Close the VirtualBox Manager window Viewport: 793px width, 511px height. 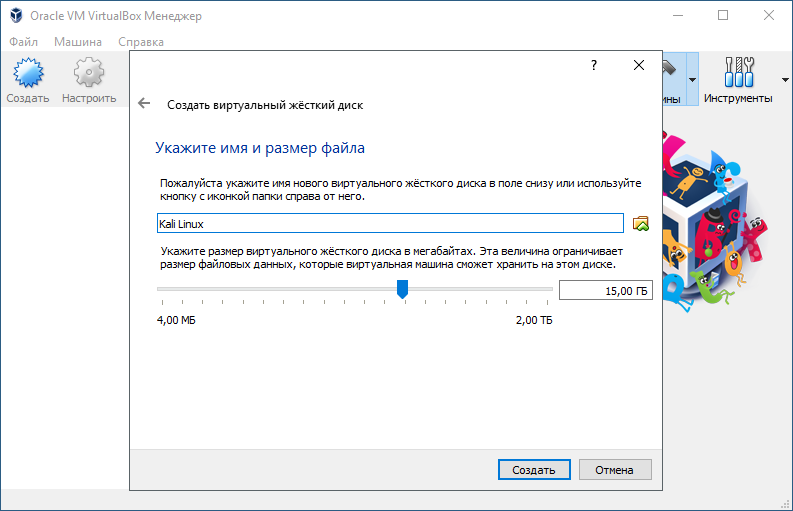[769, 15]
